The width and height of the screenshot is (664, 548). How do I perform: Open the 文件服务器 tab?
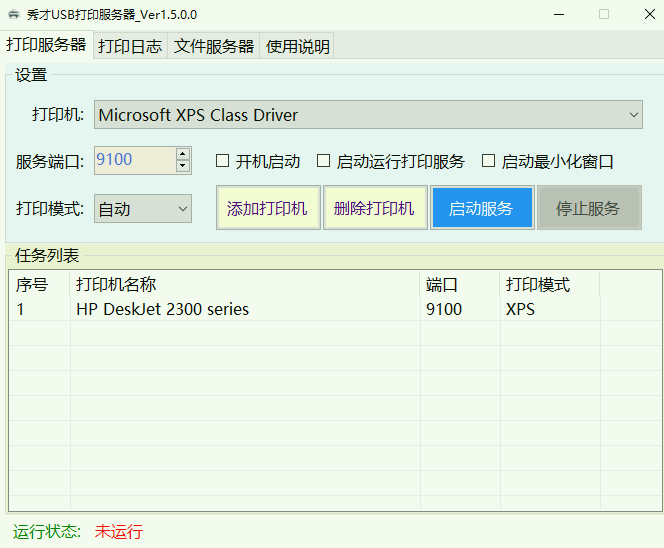pyautogui.click(x=214, y=46)
